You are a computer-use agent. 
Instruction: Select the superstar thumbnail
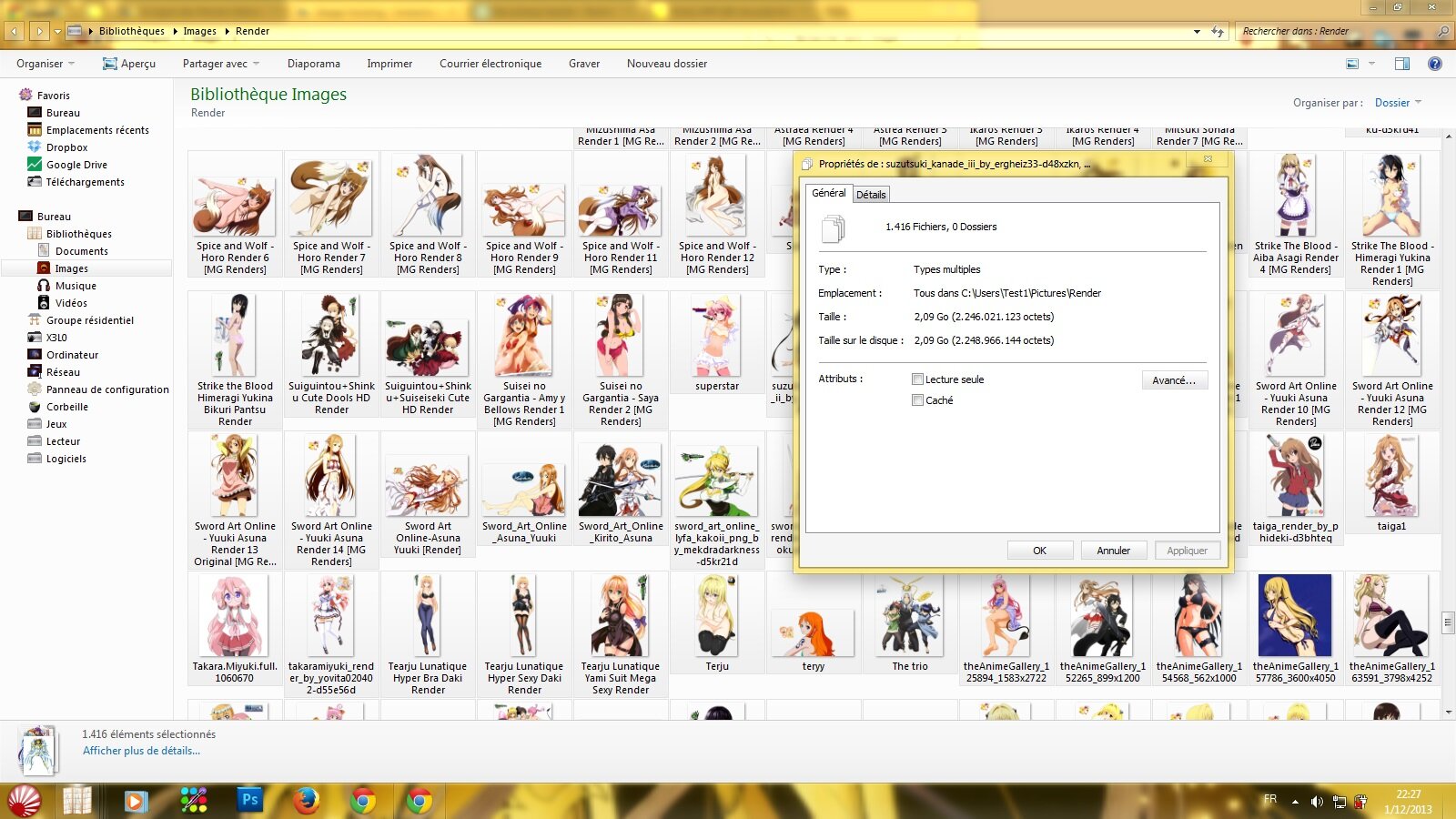pos(717,344)
